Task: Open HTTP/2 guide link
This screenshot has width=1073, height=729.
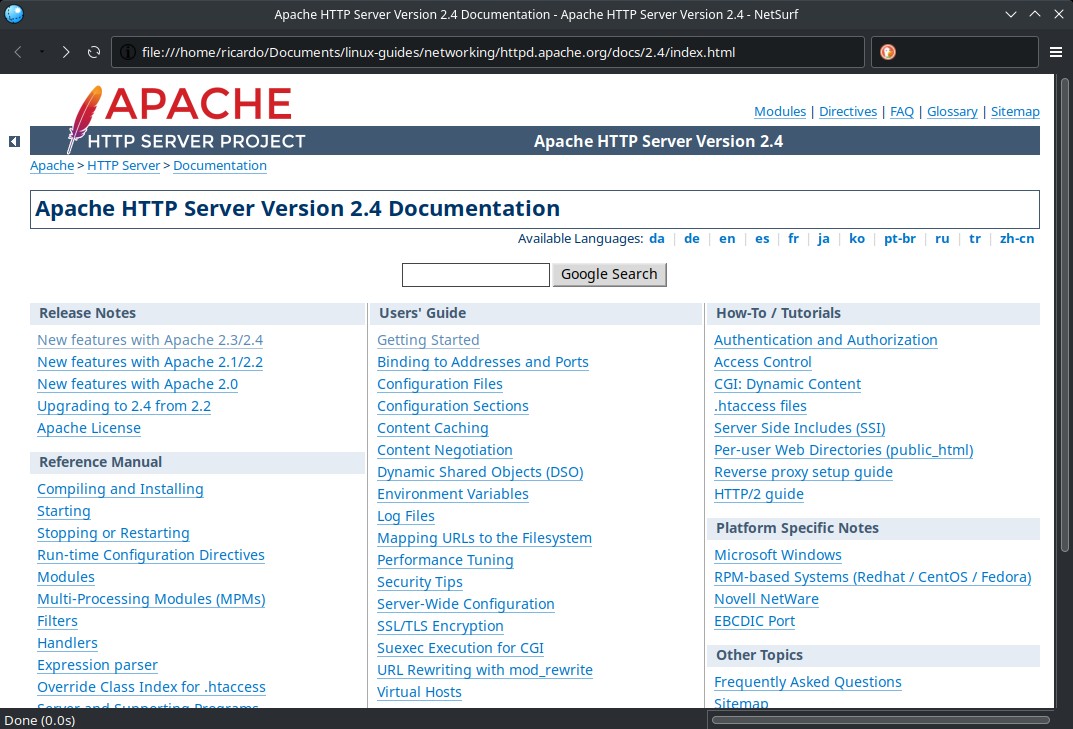Action: pyautogui.click(x=759, y=494)
